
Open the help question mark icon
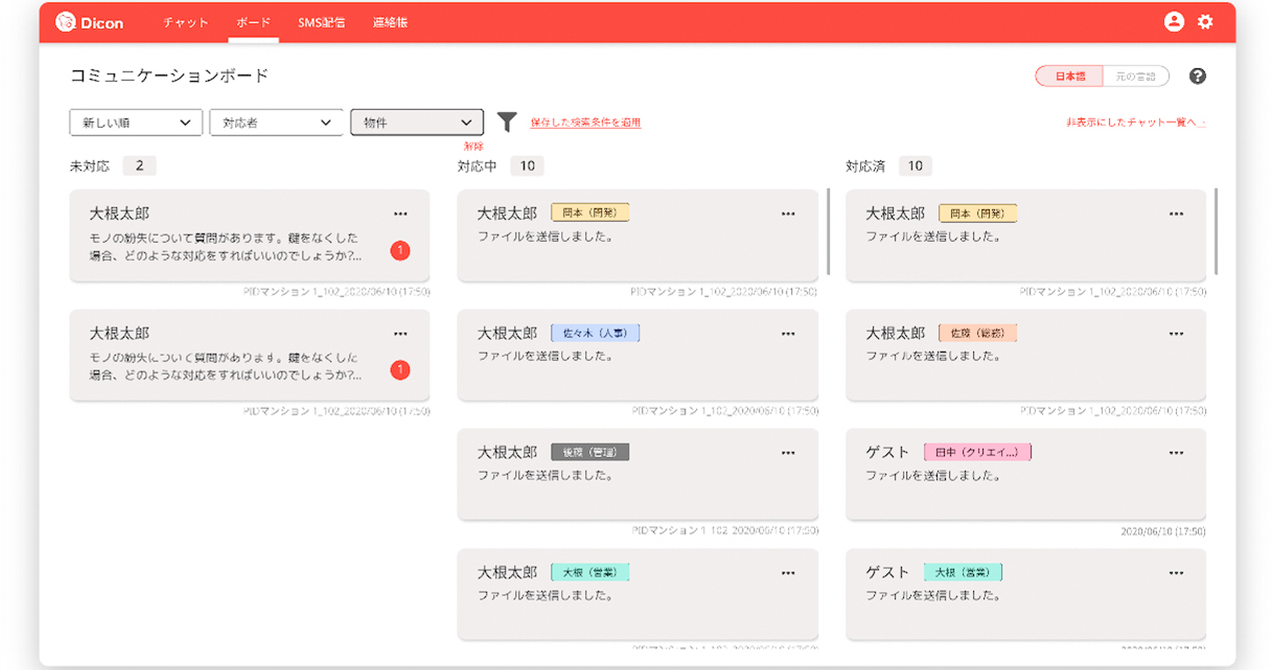(x=1198, y=76)
